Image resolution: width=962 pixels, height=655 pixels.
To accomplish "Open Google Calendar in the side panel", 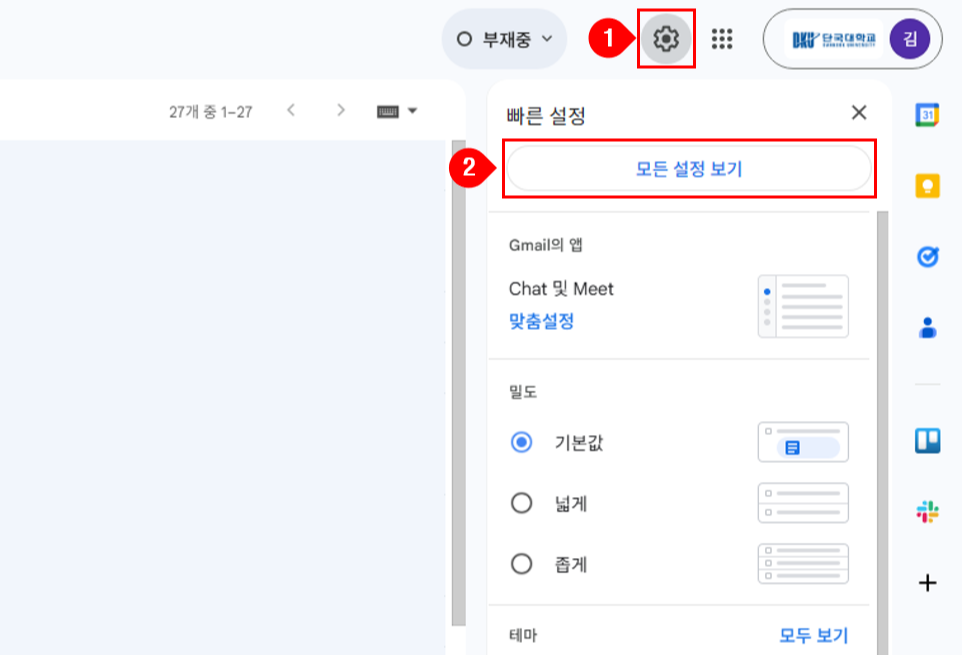I will 927,116.
